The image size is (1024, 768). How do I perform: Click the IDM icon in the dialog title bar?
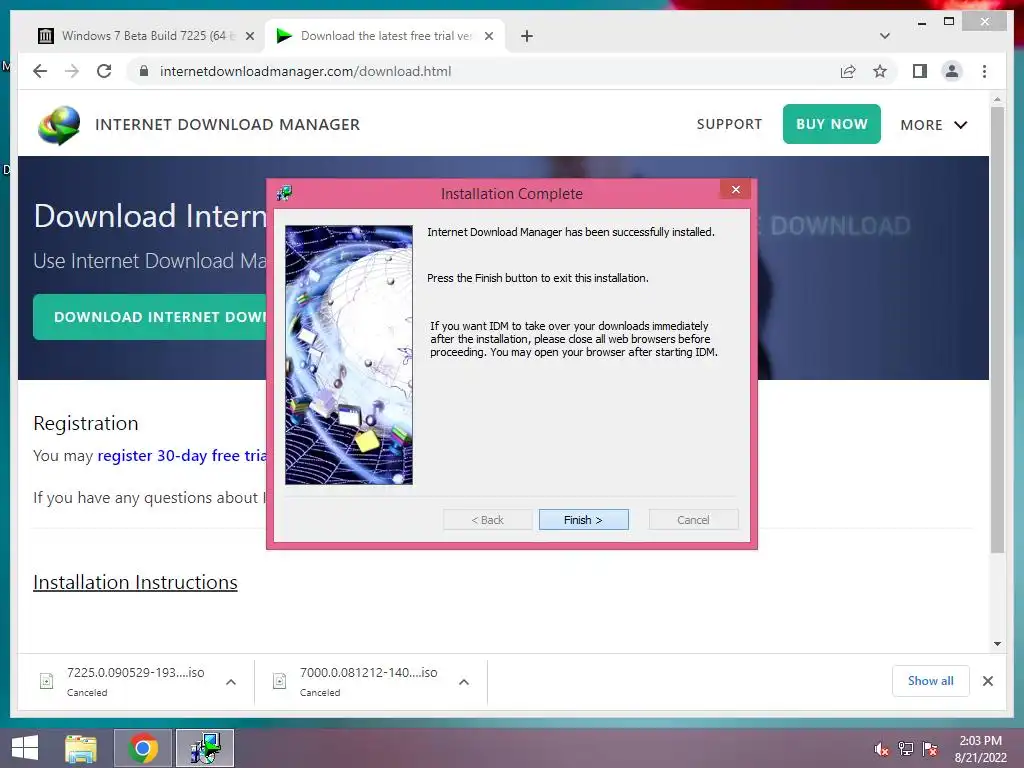284,193
